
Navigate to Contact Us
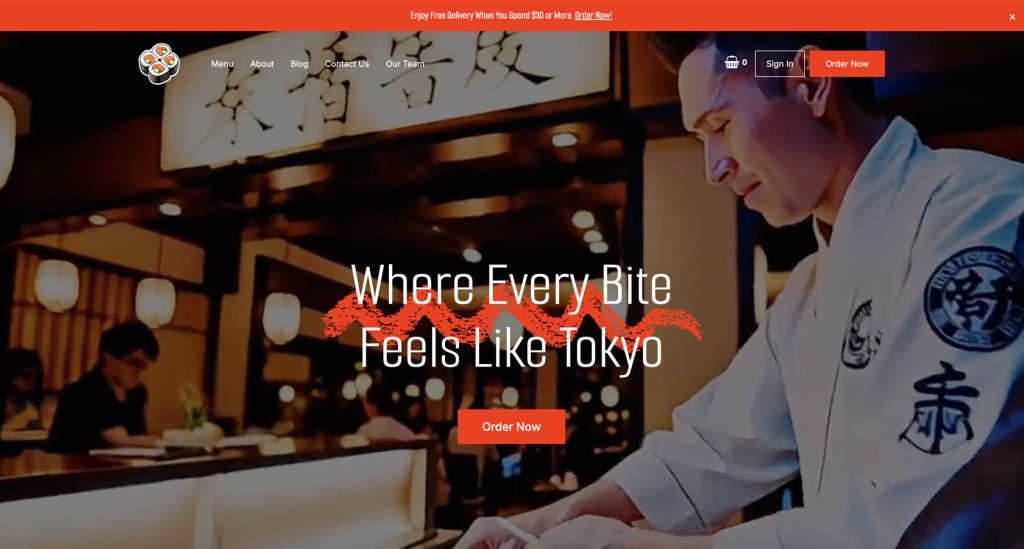coord(347,64)
